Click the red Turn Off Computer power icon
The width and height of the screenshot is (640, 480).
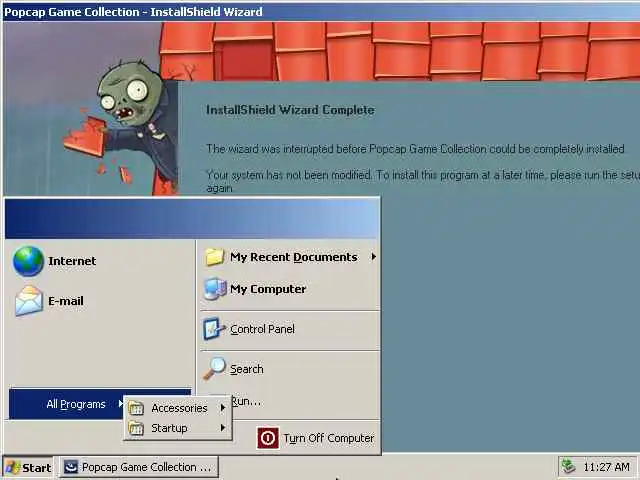point(268,438)
